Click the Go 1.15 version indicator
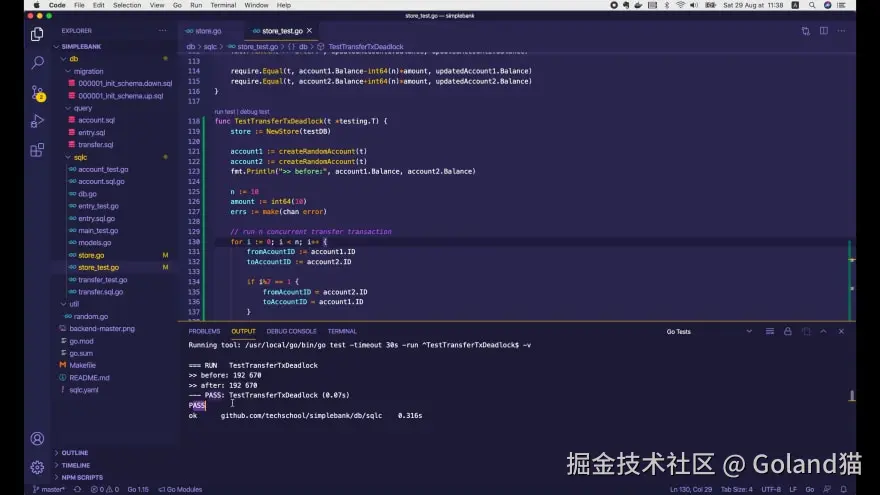The height and width of the screenshot is (495, 880). point(138,489)
